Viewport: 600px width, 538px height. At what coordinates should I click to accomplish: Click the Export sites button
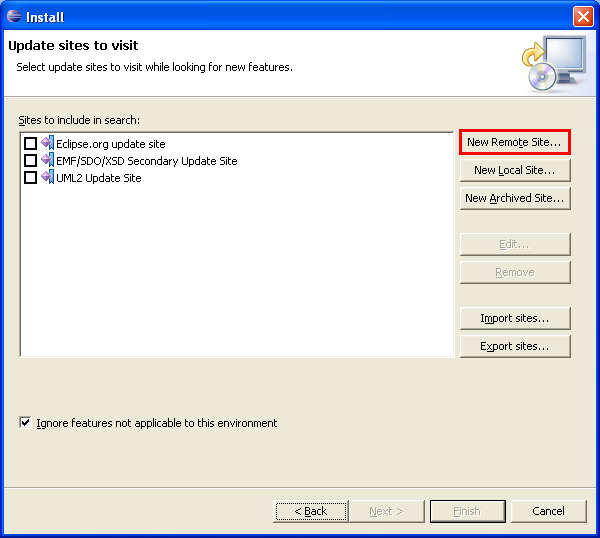coord(514,347)
